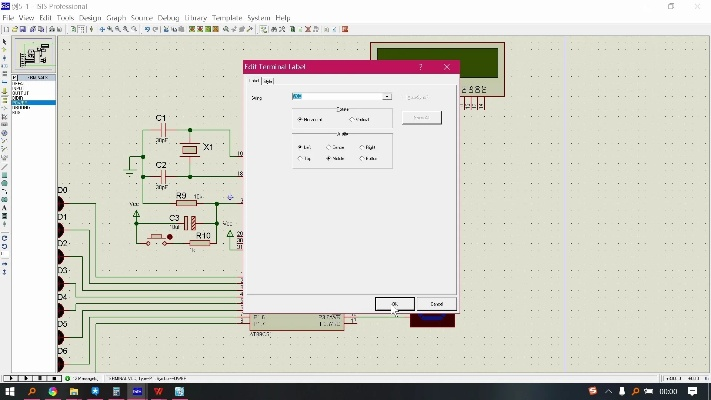Open the Debug menu
Image resolution: width=711 pixels, height=400 pixels.
168,18
